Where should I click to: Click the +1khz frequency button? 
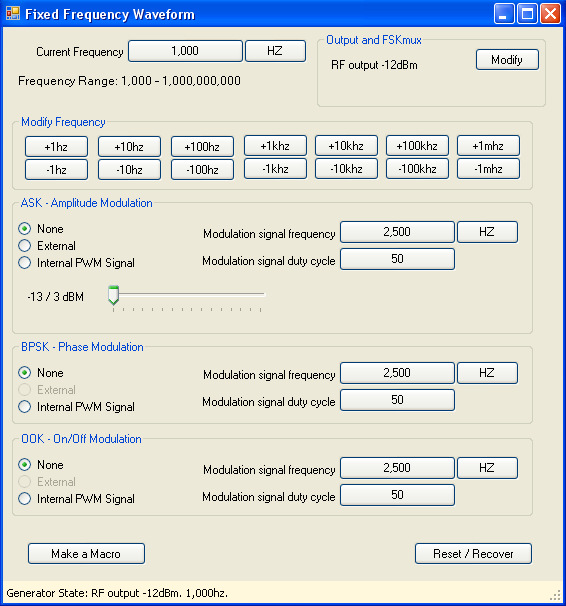275,146
